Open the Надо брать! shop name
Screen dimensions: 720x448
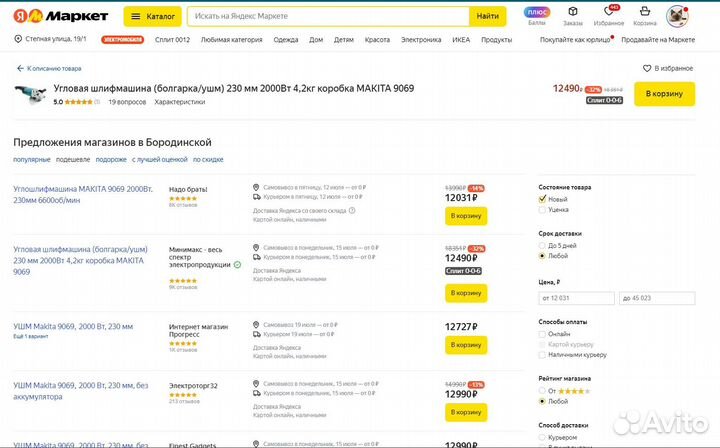coord(188,189)
